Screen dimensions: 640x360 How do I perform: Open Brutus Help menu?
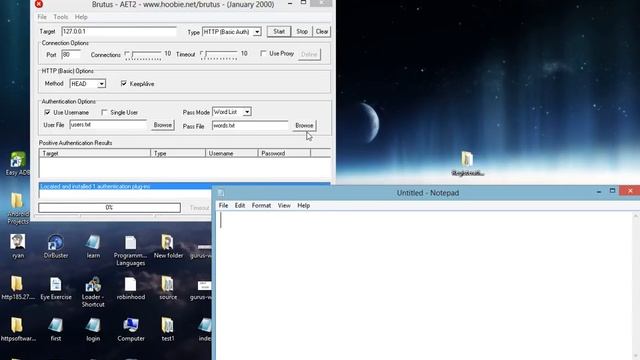pos(81,17)
